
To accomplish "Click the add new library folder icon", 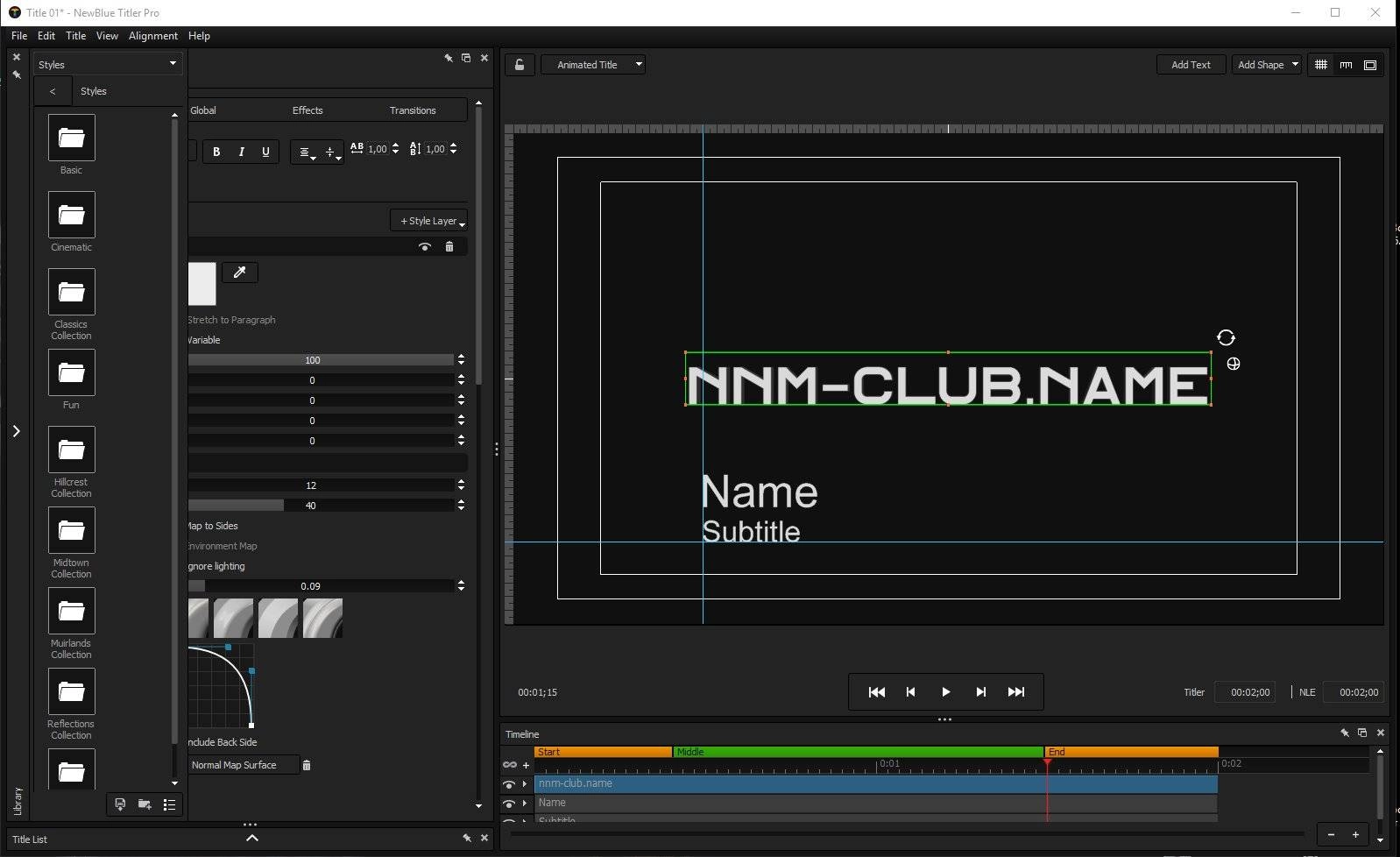I will [x=145, y=804].
